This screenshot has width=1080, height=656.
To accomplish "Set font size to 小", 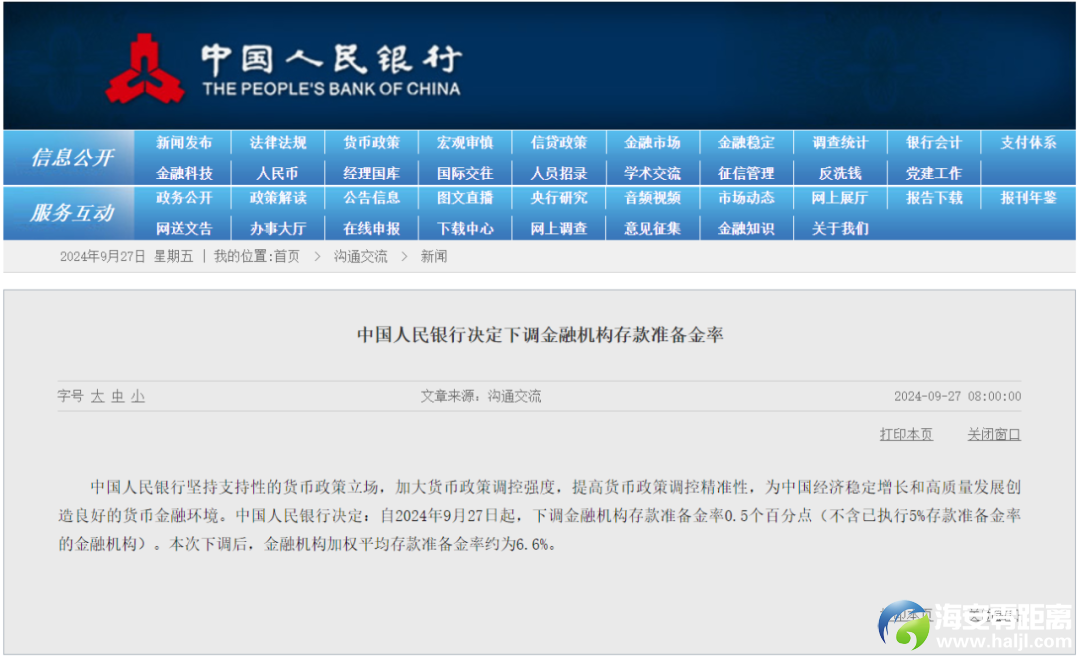I will [138, 396].
